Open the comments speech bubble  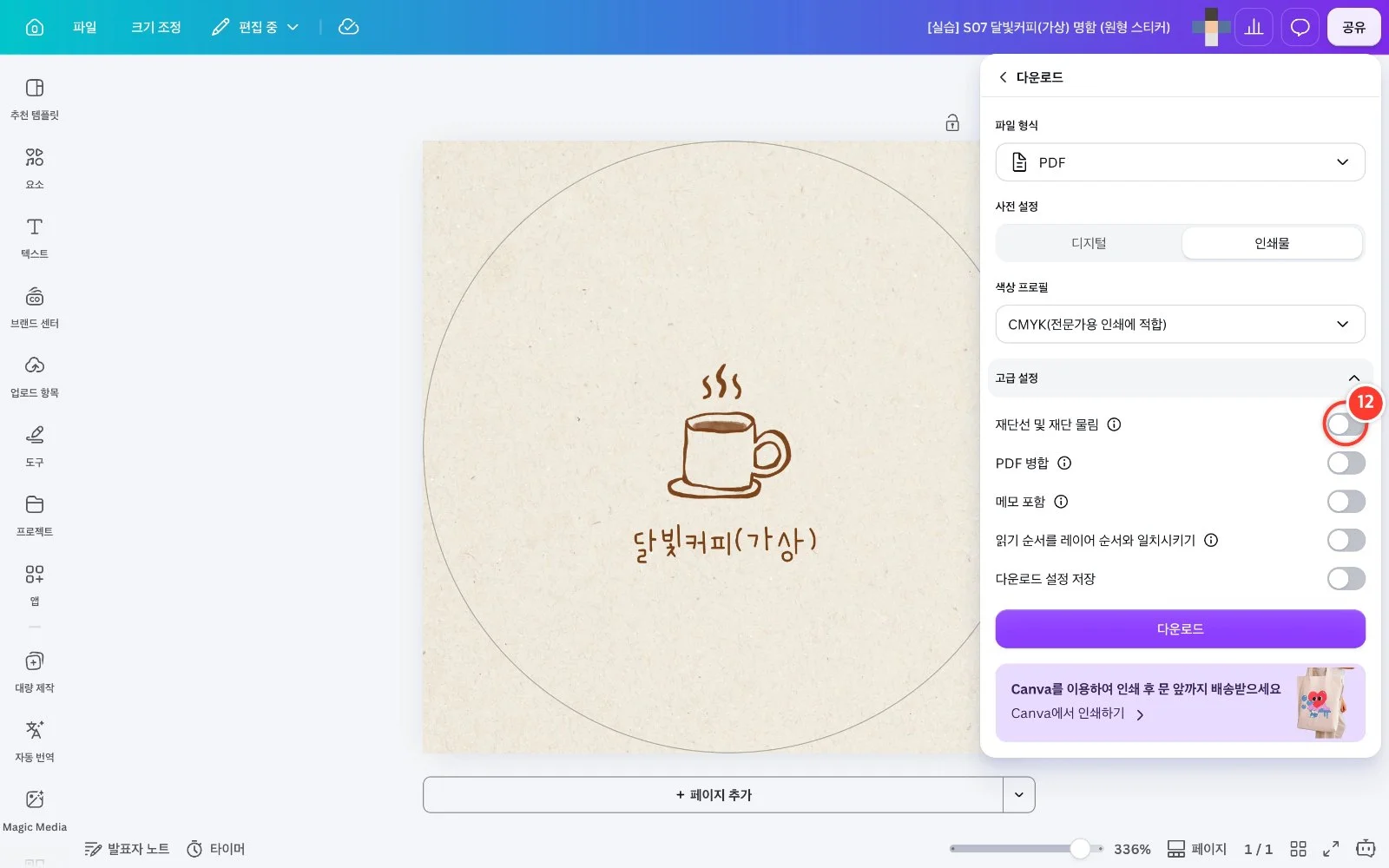pyautogui.click(x=1300, y=27)
